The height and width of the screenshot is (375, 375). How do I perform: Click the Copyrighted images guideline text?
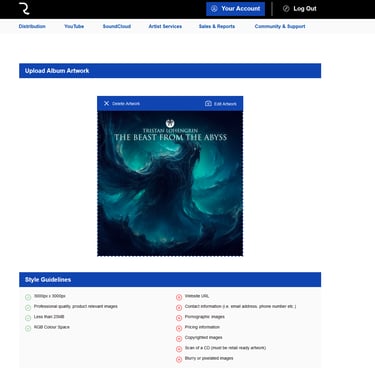(x=204, y=337)
